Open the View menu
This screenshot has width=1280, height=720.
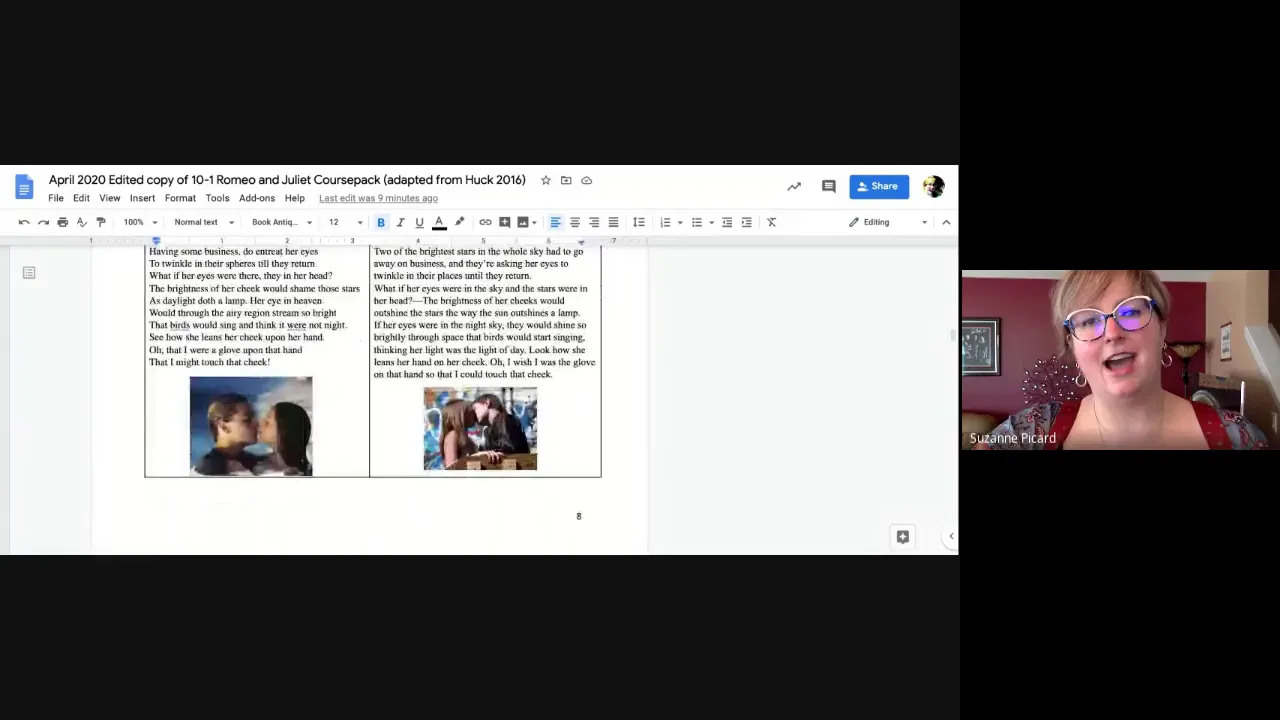click(110, 198)
